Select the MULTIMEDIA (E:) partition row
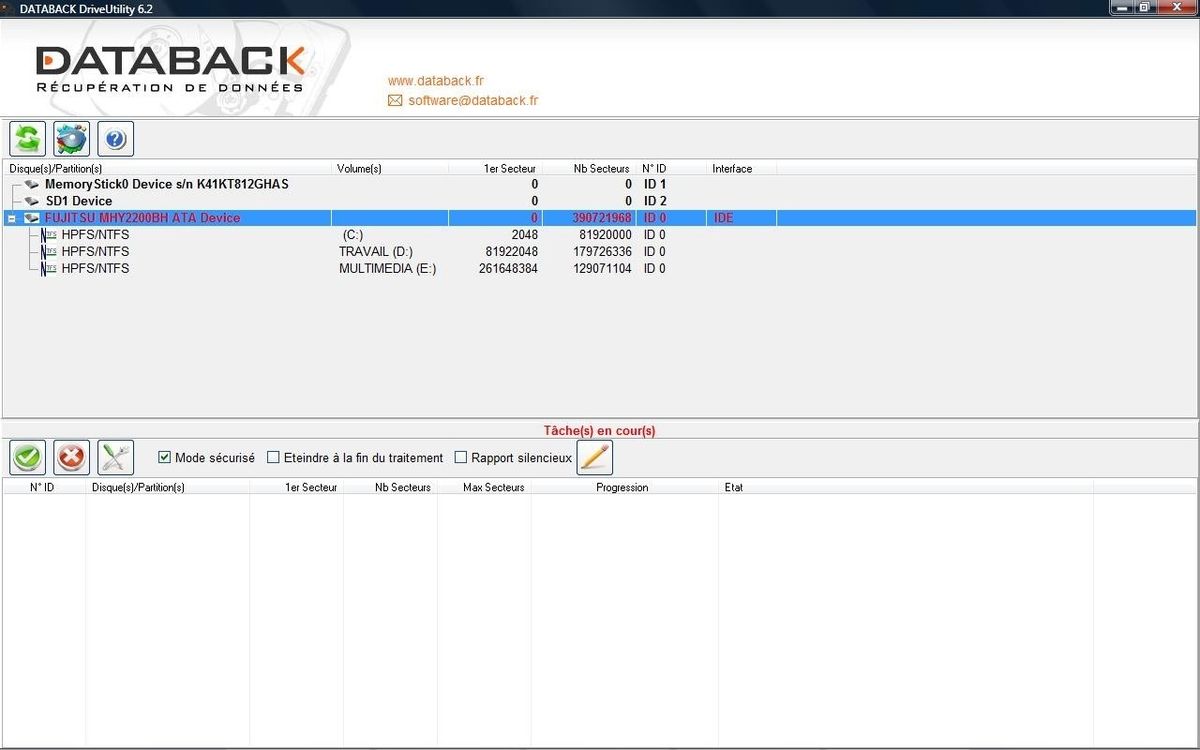1200x750 pixels. coord(387,268)
